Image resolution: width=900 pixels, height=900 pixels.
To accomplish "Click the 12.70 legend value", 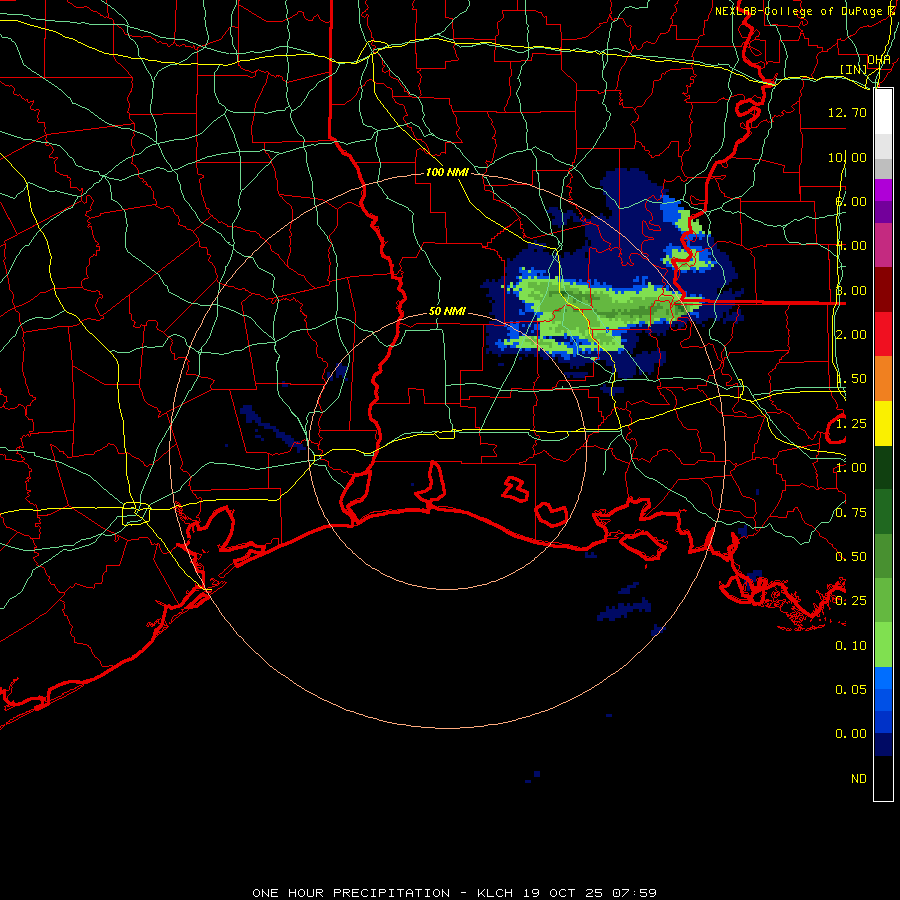I will pos(847,112).
